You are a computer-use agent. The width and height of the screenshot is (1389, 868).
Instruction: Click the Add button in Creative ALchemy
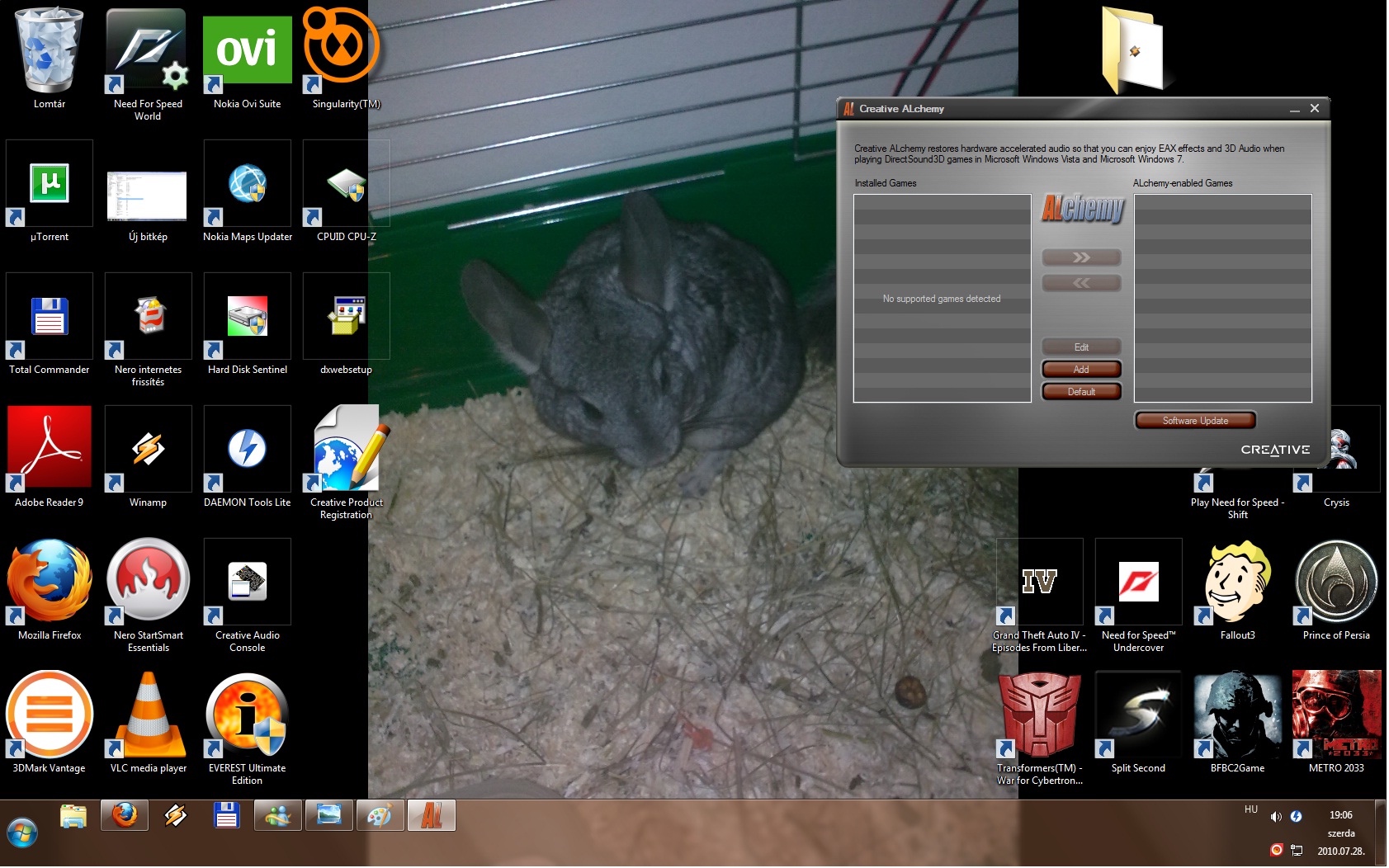[x=1081, y=369]
